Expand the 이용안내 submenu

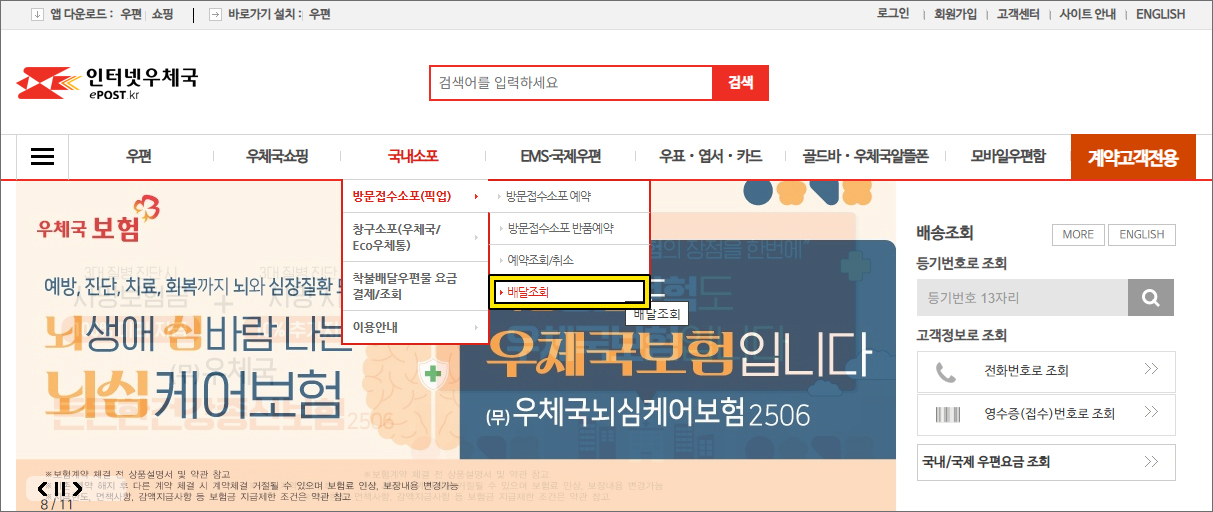click(x=415, y=327)
